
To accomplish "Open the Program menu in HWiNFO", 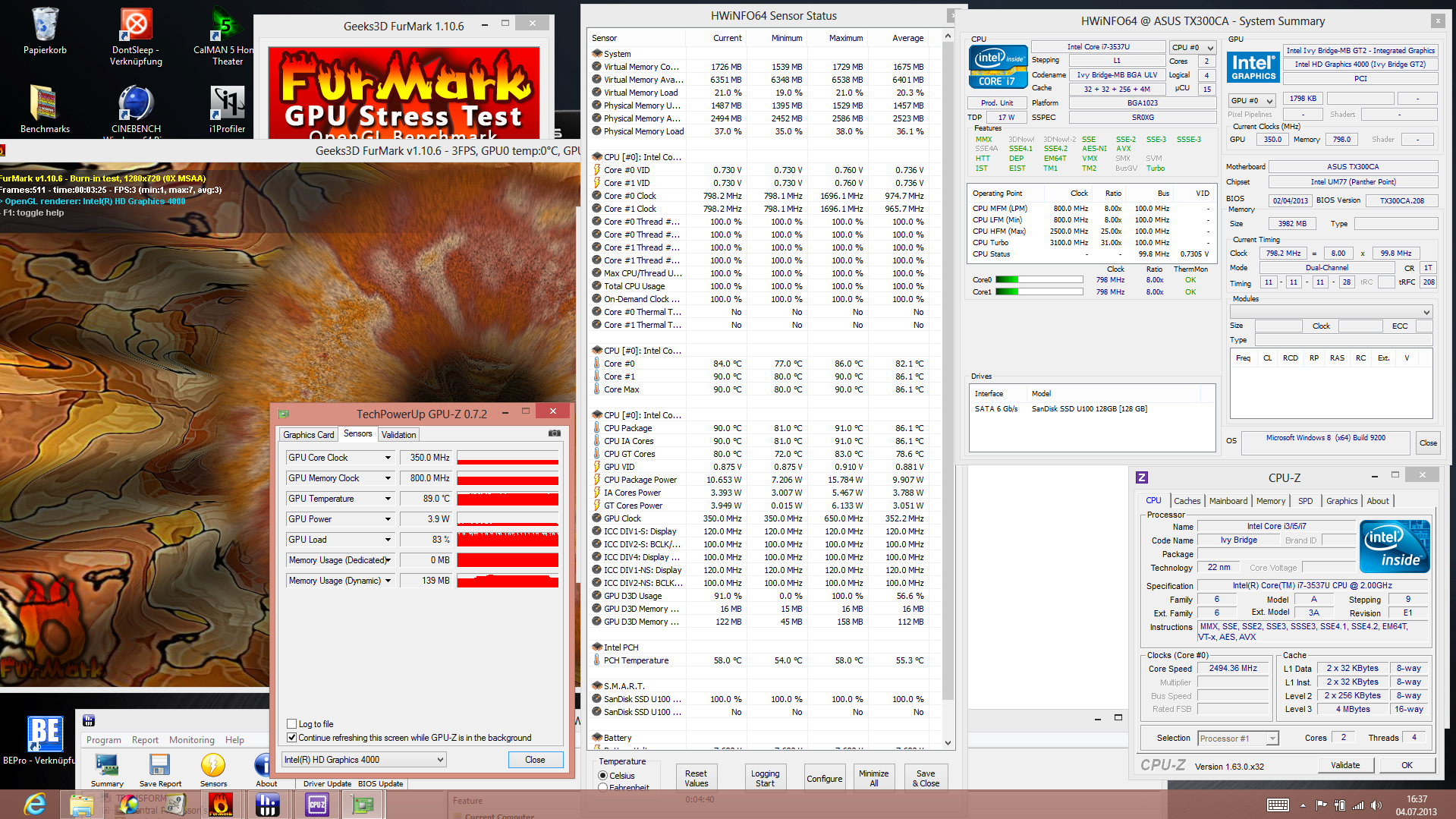I will pyautogui.click(x=103, y=740).
